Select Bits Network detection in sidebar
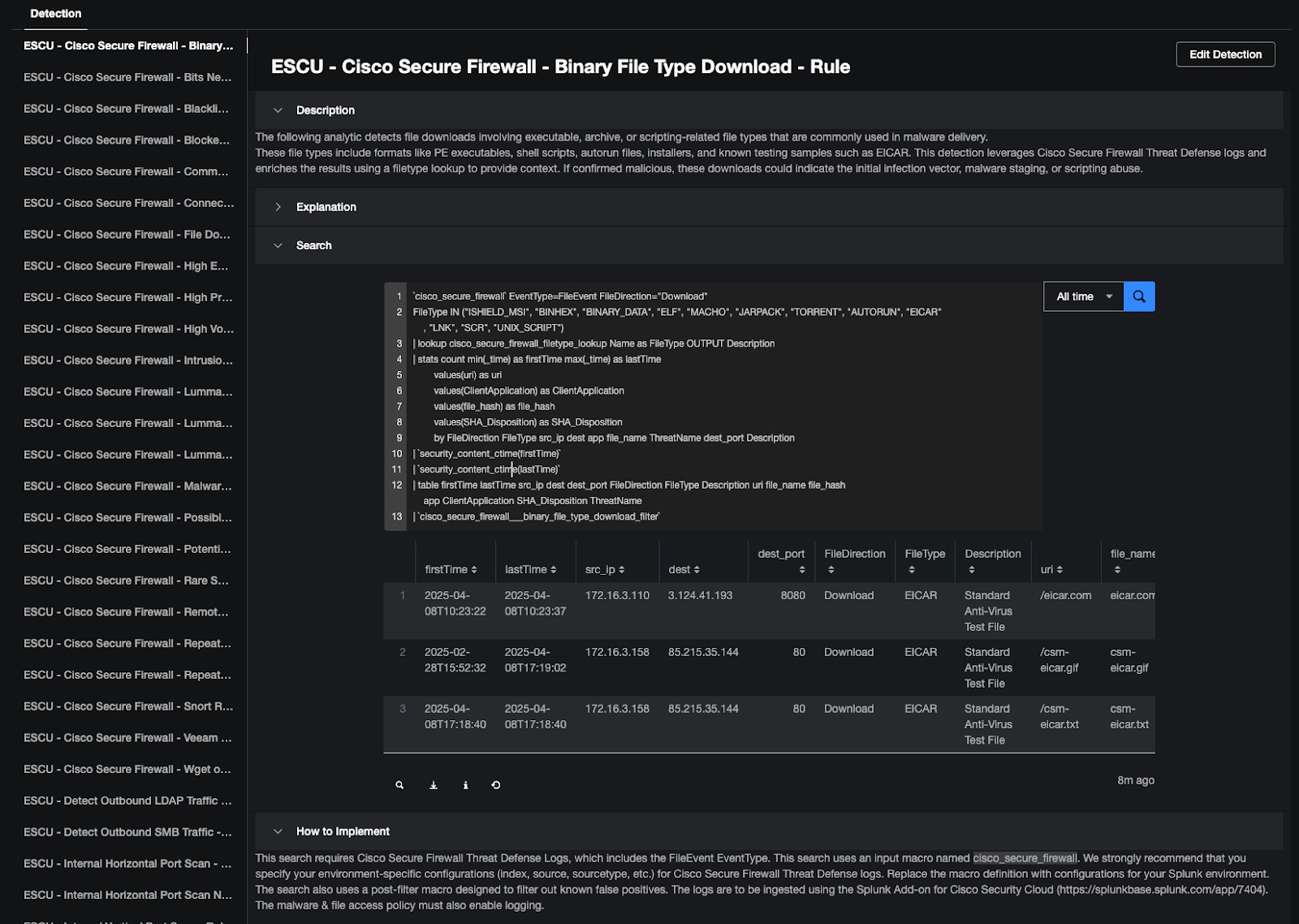The image size is (1299, 924). tap(127, 77)
